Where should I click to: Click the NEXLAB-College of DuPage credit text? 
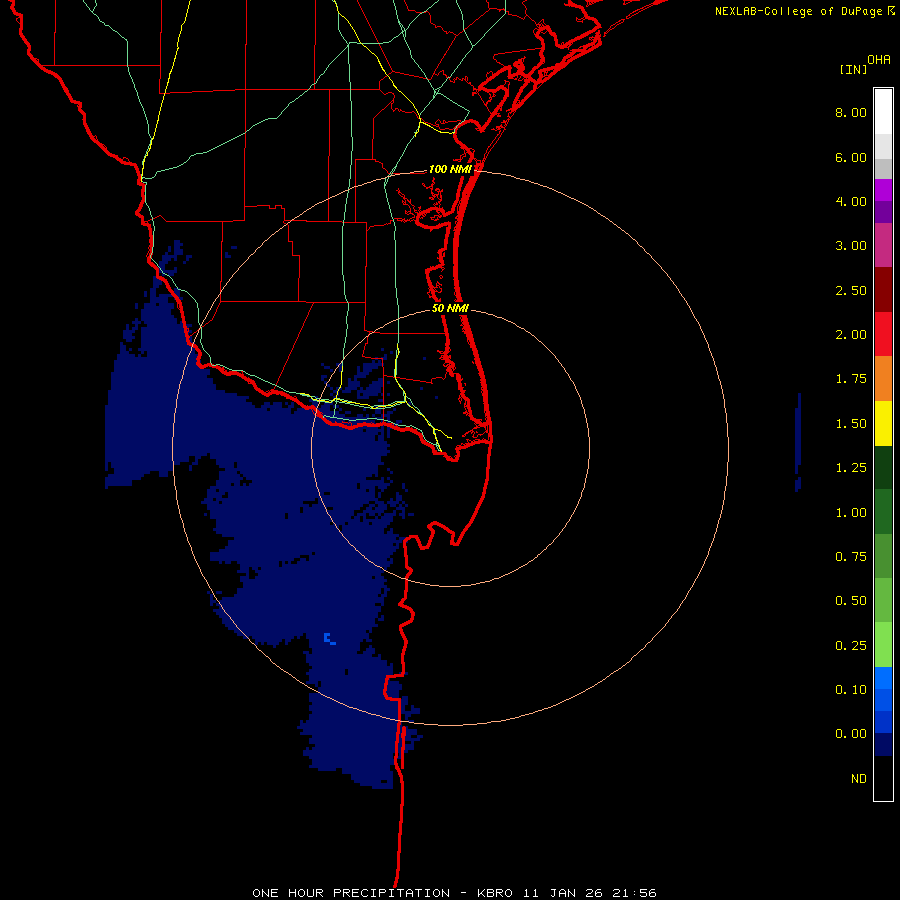coord(799,11)
